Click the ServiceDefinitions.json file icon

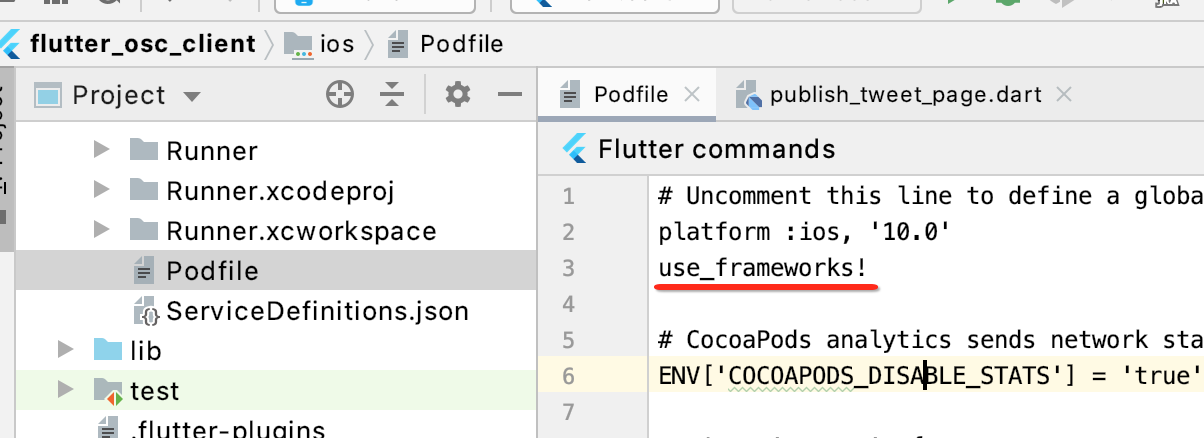point(146,311)
